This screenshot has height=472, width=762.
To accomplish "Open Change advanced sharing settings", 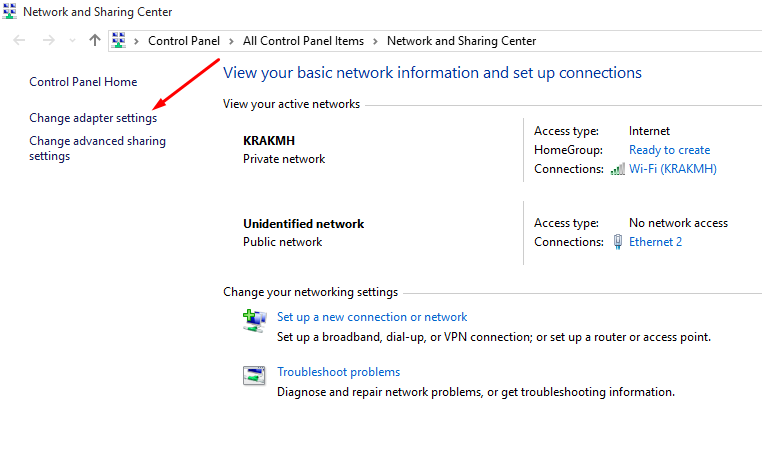I will click(x=97, y=148).
